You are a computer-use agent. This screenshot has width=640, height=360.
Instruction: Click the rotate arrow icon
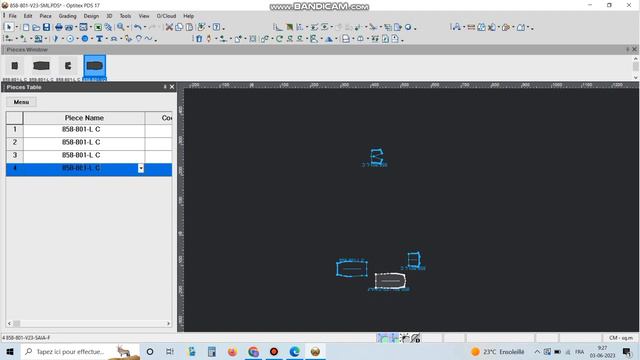279,39
